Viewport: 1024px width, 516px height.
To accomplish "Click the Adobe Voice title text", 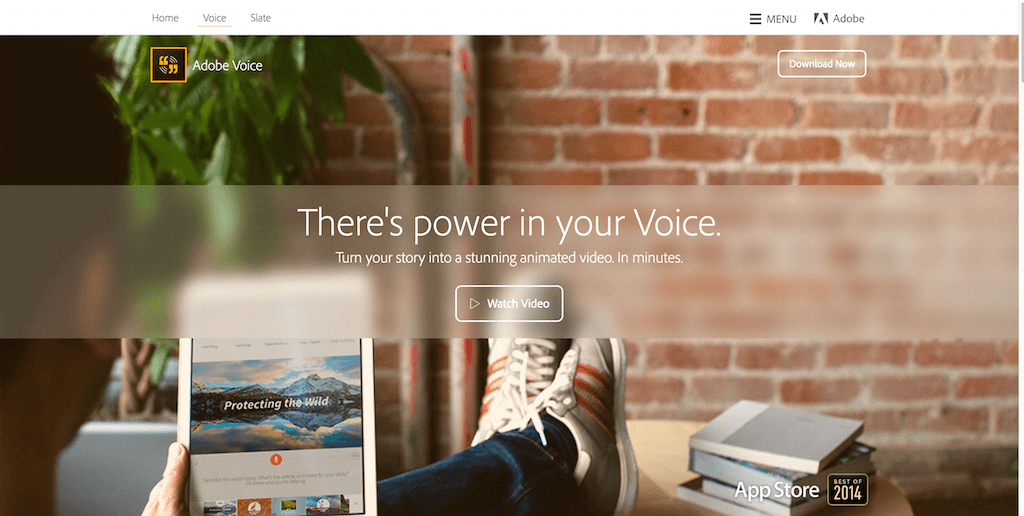I will (227, 65).
